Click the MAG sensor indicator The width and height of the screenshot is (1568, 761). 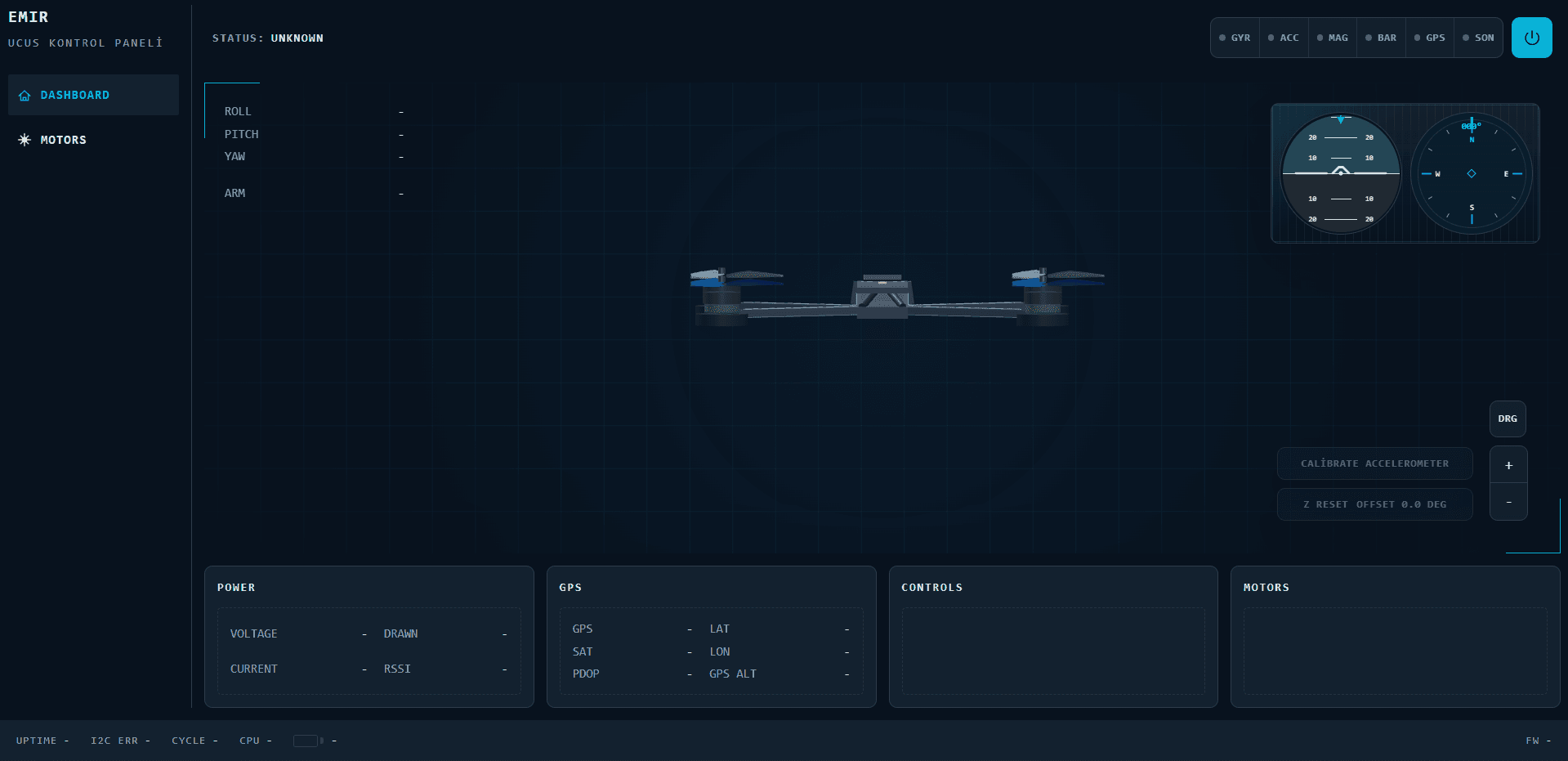click(1333, 38)
